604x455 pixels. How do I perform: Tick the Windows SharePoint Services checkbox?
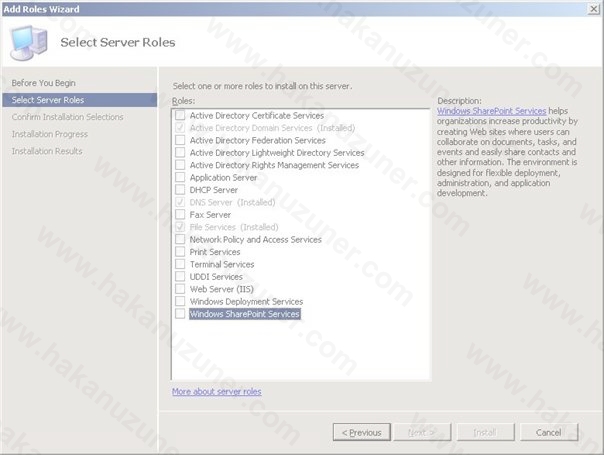pyautogui.click(x=180, y=314)
